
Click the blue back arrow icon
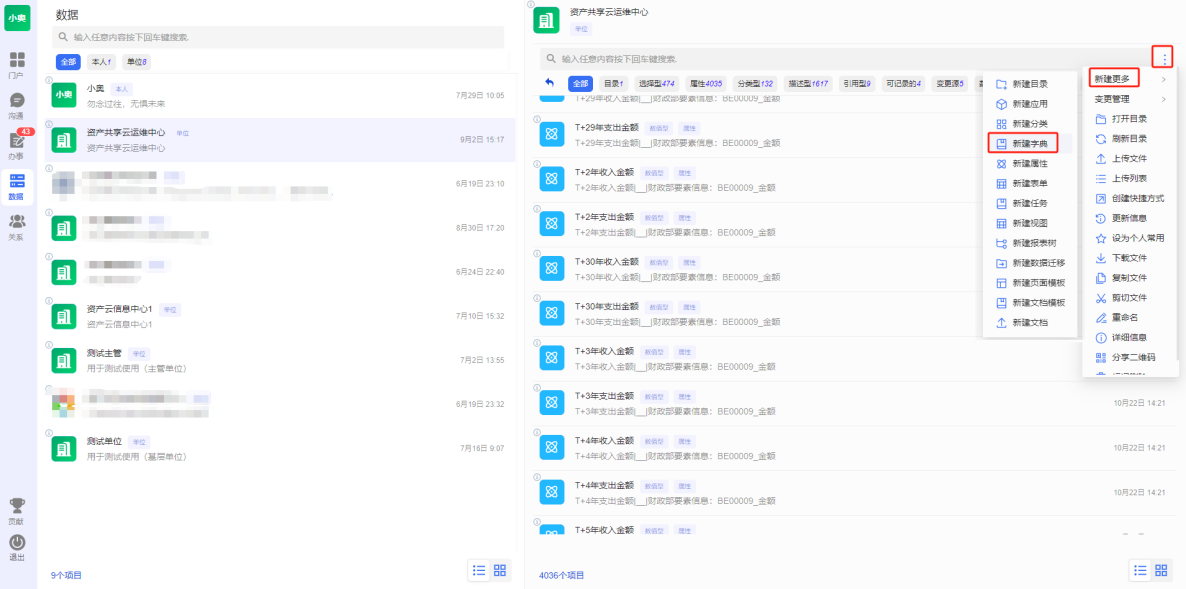[x=549, y=83]
